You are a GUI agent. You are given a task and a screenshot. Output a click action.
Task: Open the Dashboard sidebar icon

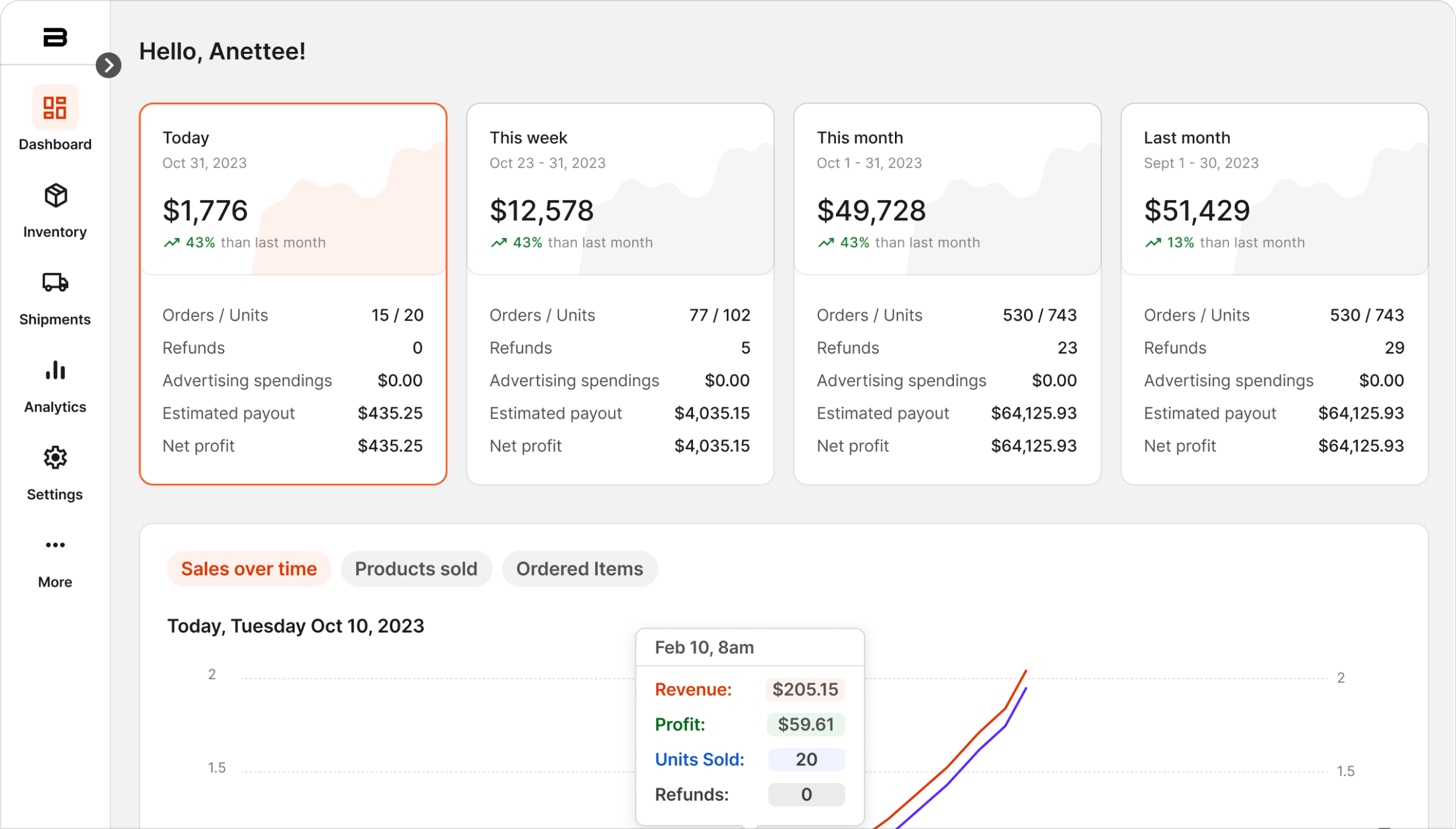tap(55, 108)
